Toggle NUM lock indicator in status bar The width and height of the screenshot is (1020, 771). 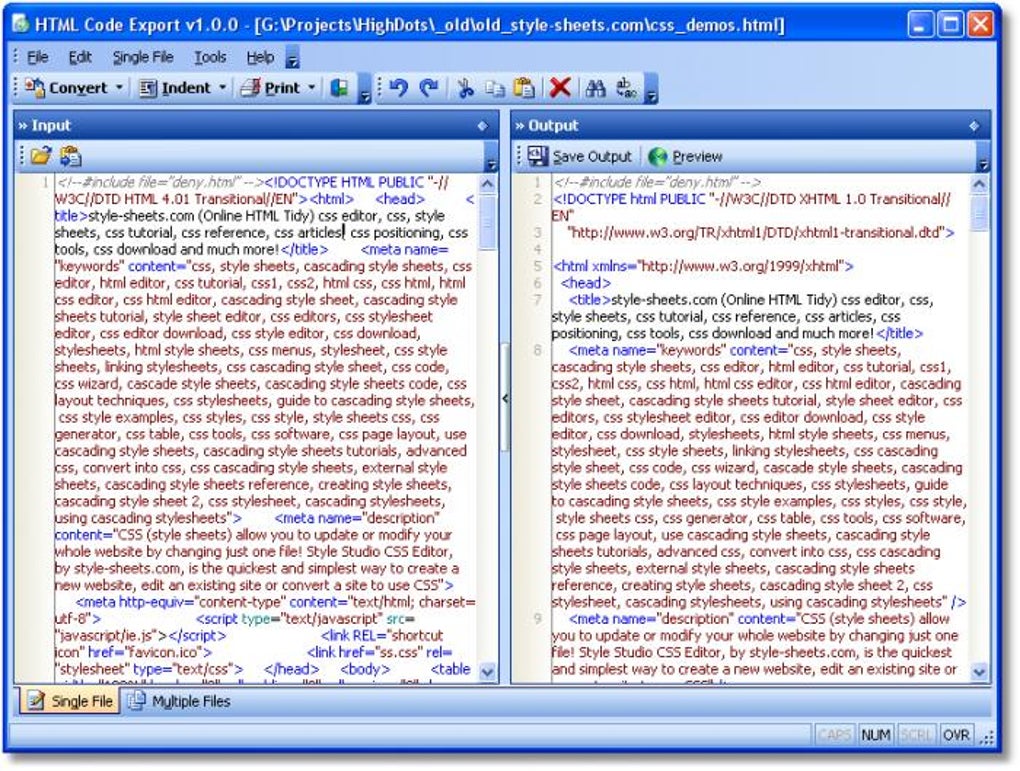pos(875,734)
